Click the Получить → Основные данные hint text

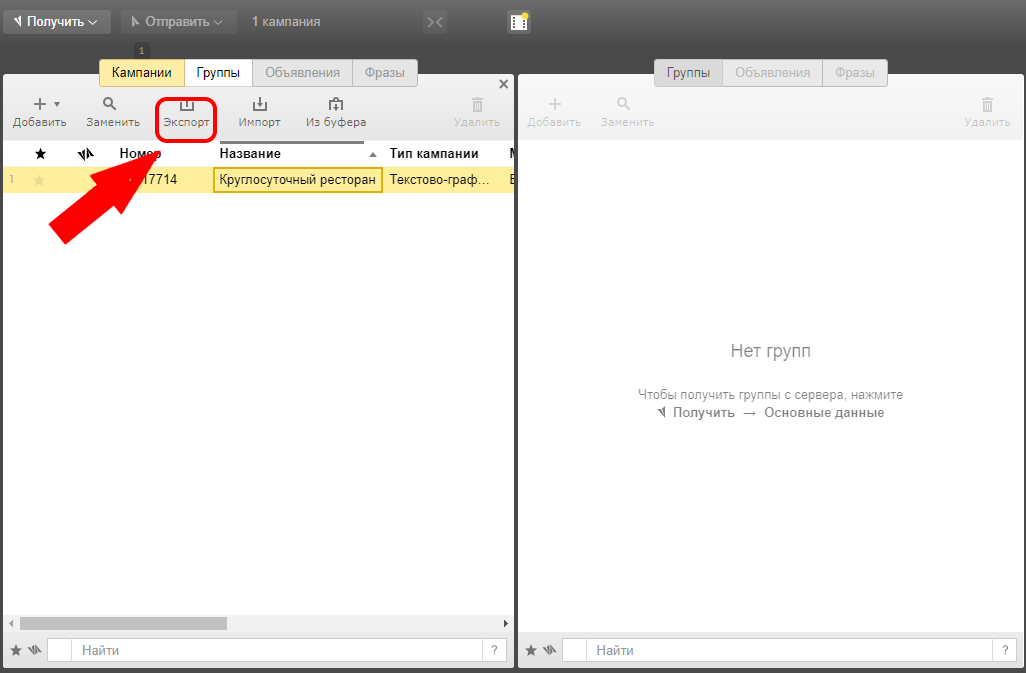click(771, 413)
